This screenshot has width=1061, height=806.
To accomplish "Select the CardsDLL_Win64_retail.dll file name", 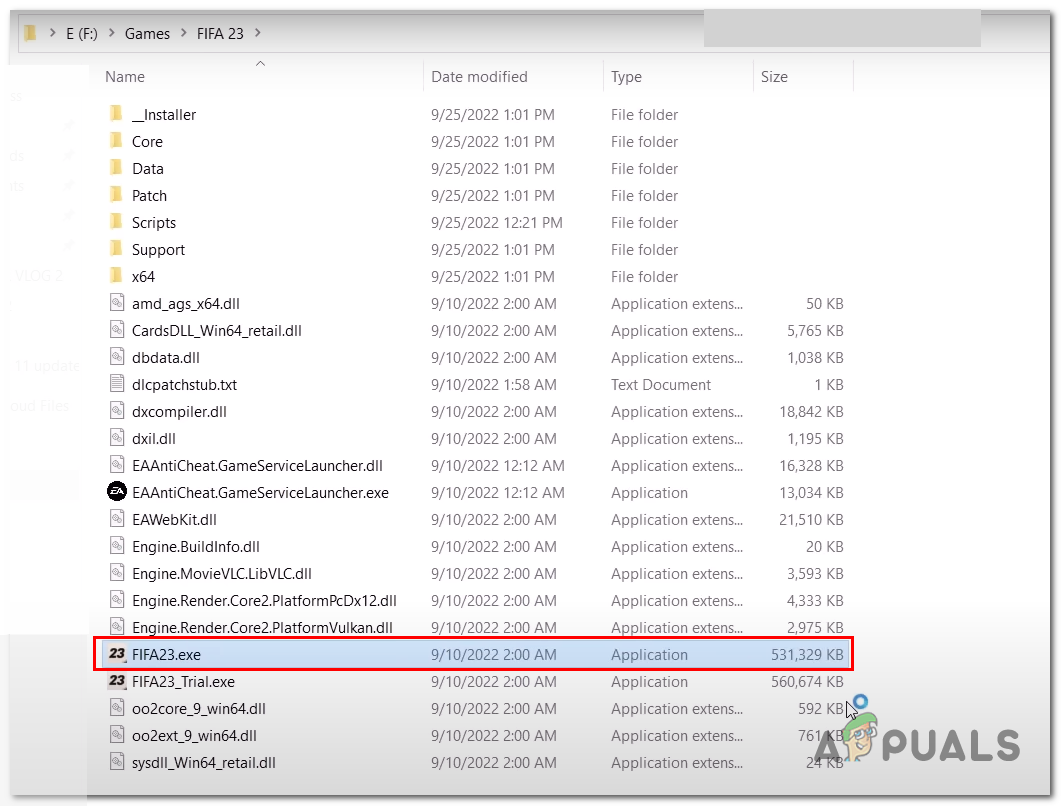I will 217,331.
